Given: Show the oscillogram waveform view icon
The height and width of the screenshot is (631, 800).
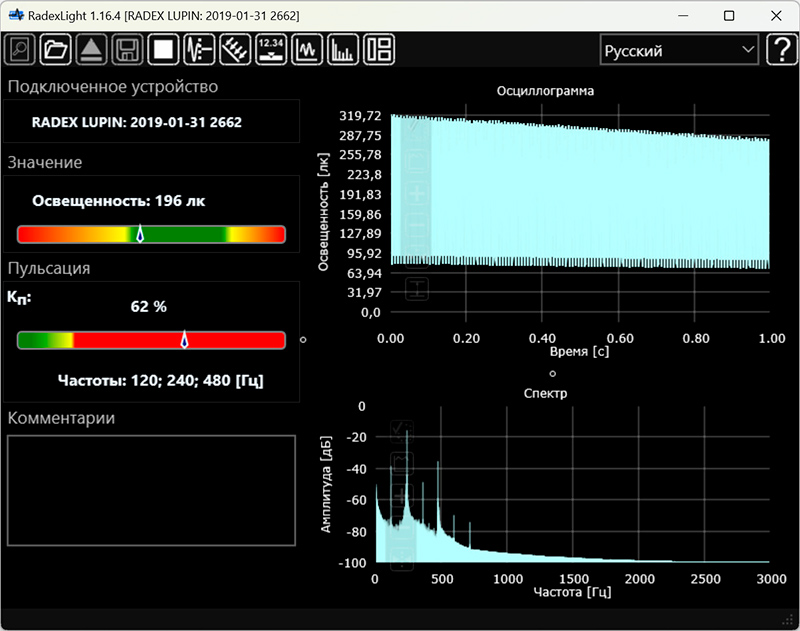Looking at the screenshot, I should [x=307, y=49].
